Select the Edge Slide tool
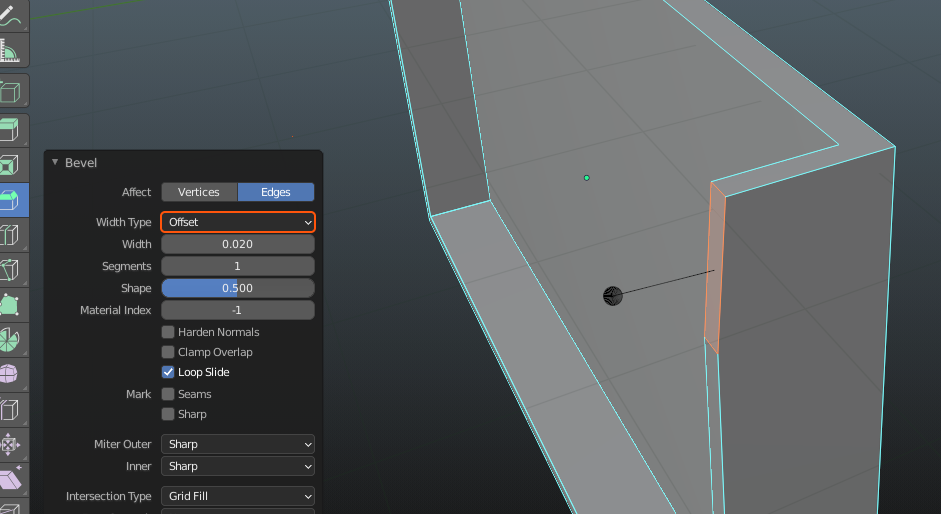 pos(11,410)
